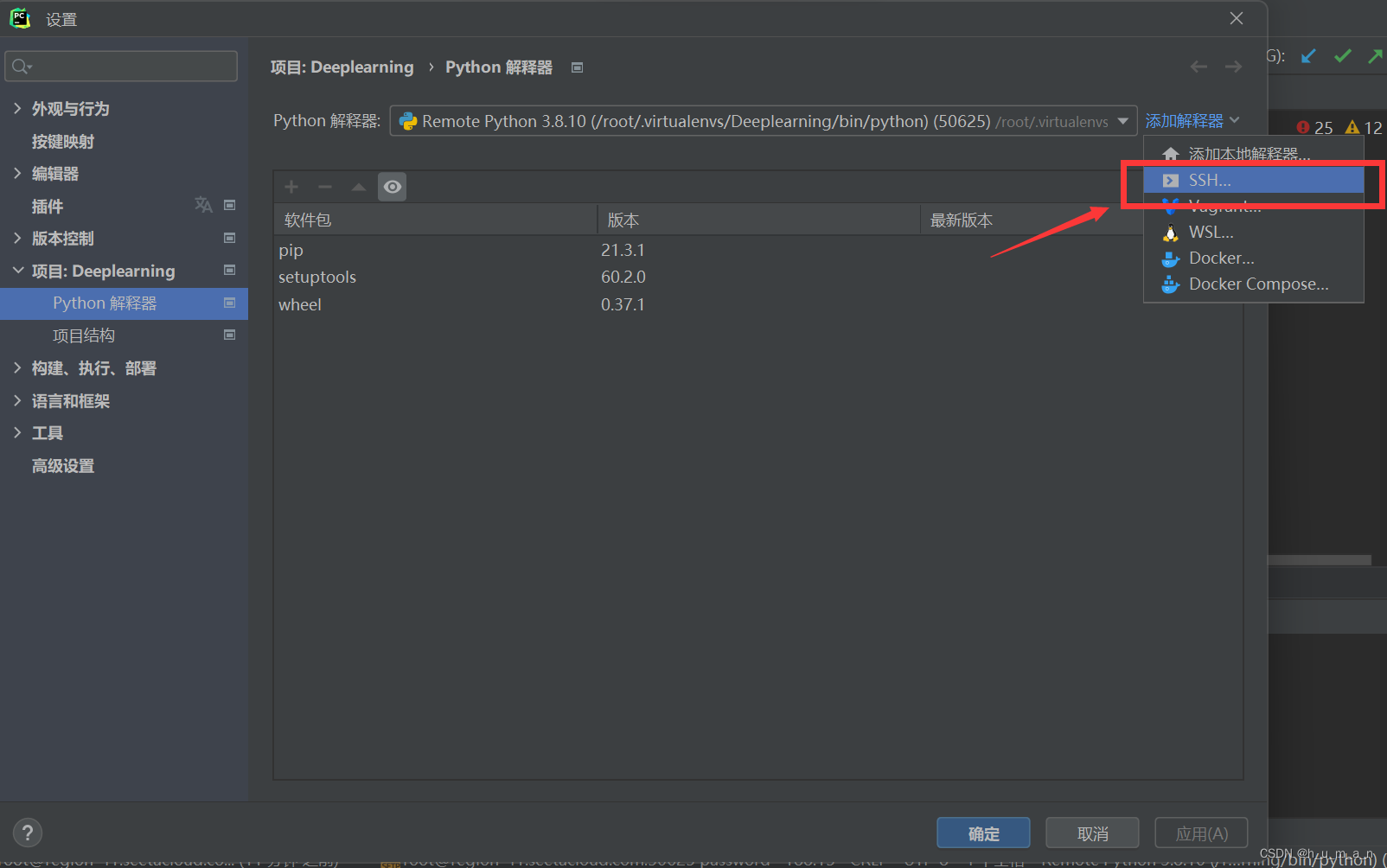This screenshot has width=1387, height=868.
Task: Click the breadcrumb 项目: Deeplearning
Action: (342, 67)
